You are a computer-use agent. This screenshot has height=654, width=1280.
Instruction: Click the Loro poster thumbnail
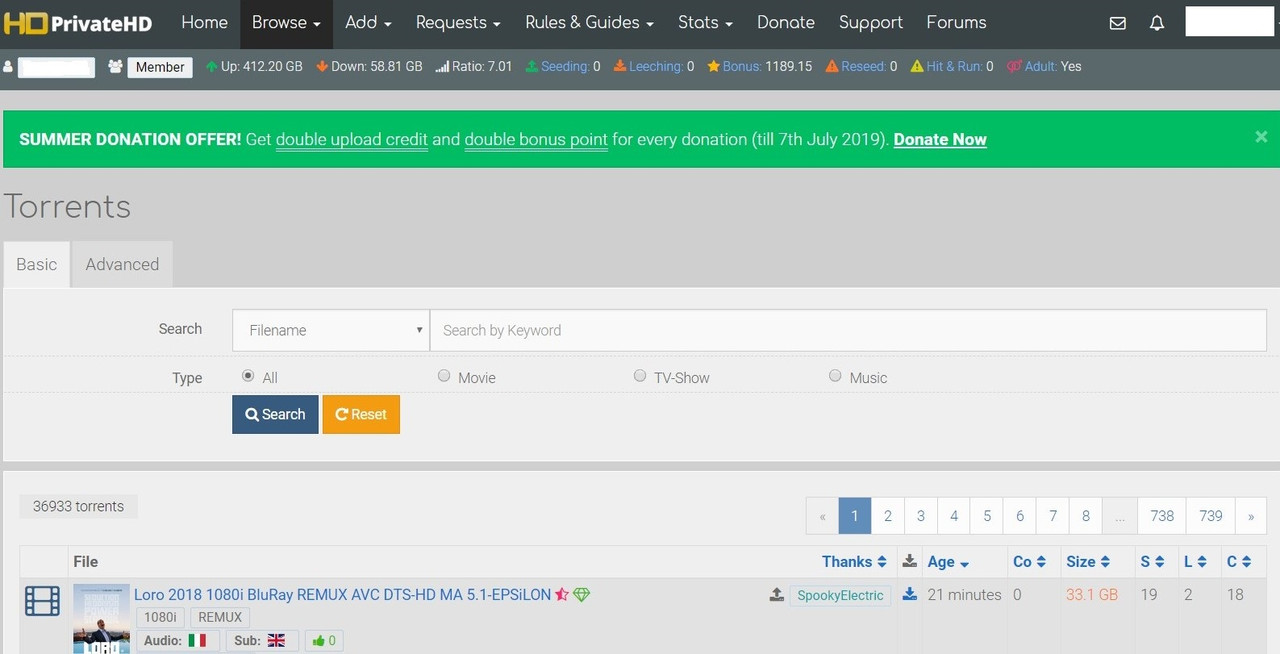tap(101, 619)
